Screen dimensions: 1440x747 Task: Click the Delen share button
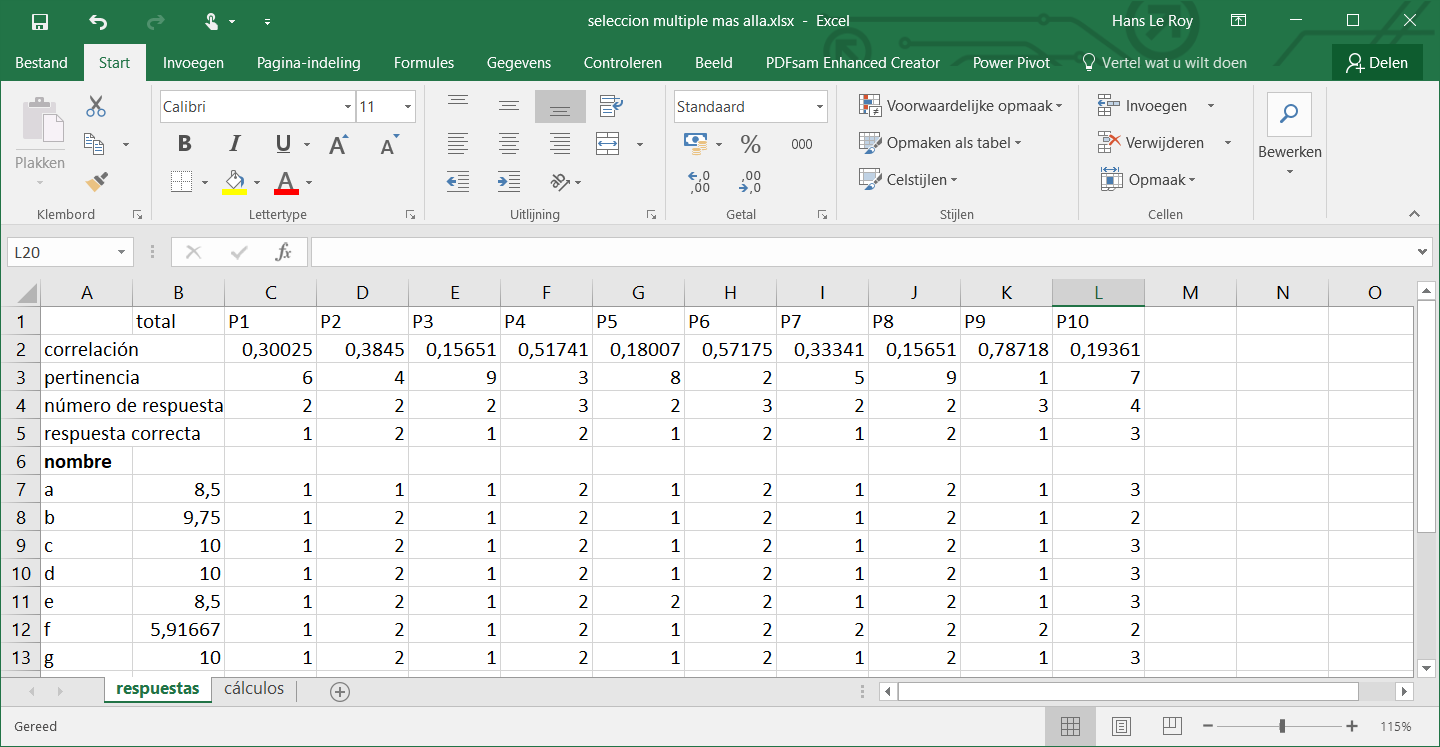point(1377,63)
